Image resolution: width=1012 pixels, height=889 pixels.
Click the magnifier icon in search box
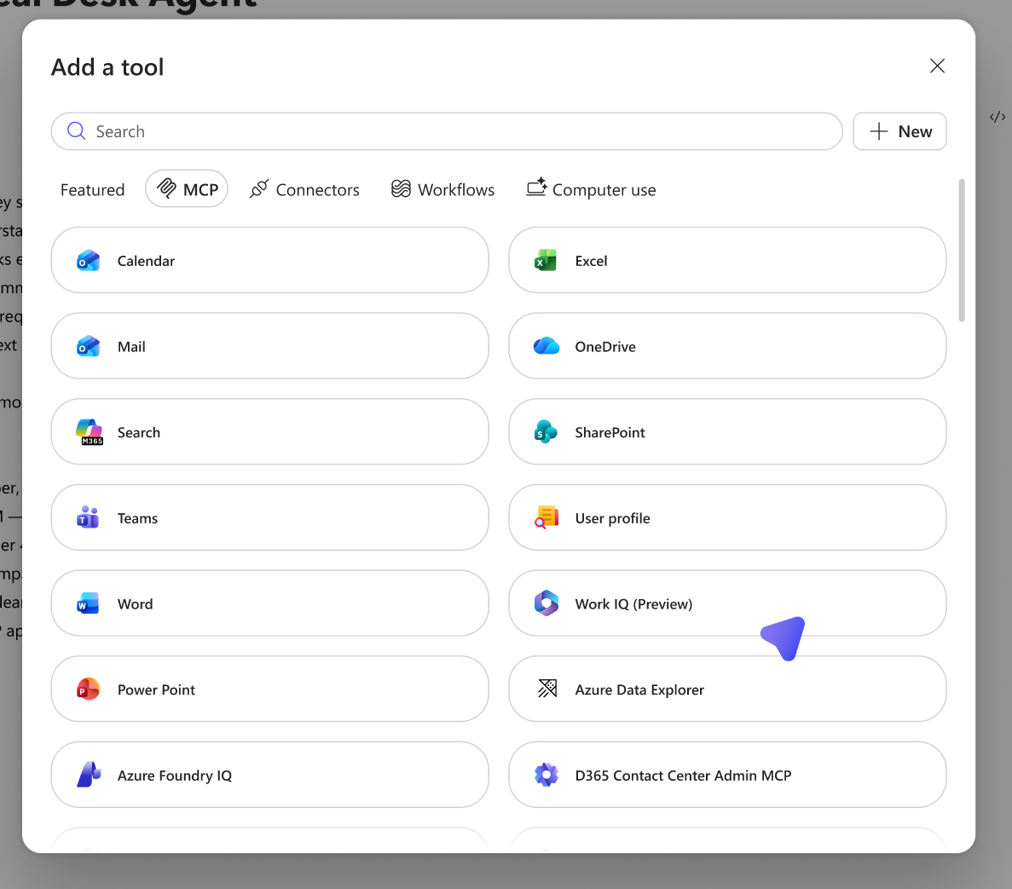click(x=76, y=131)
